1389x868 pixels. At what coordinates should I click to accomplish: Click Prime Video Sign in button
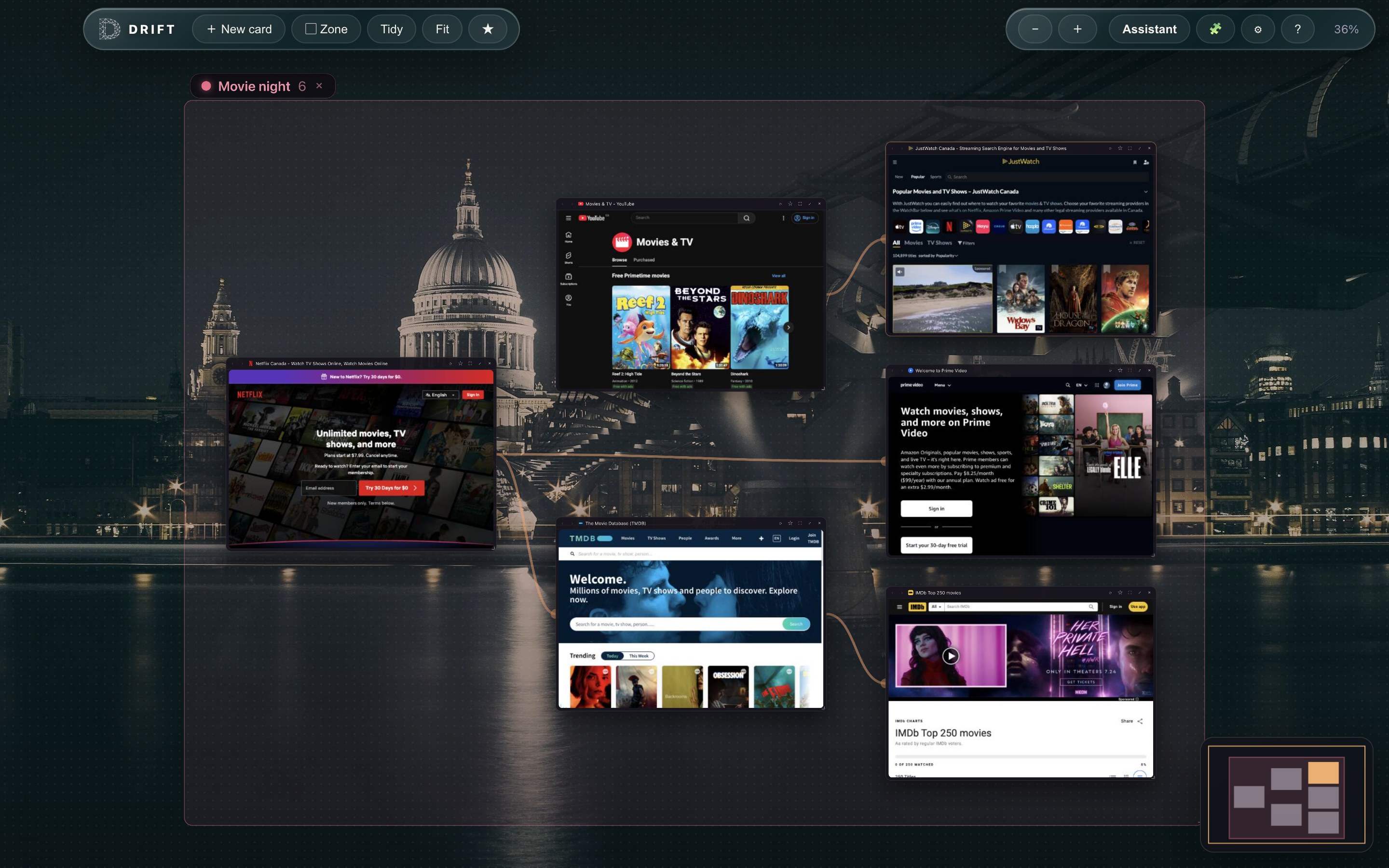tap(936, 509)
